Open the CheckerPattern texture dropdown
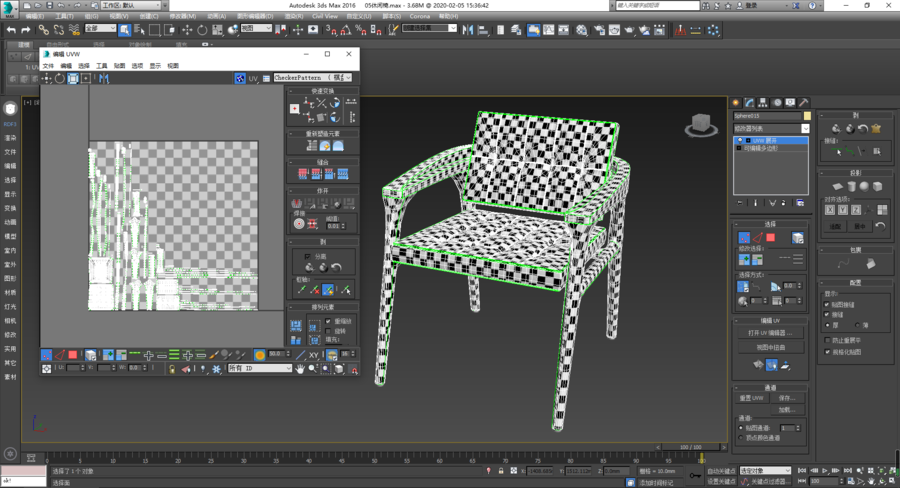900x488 pixels. point(312,78)
